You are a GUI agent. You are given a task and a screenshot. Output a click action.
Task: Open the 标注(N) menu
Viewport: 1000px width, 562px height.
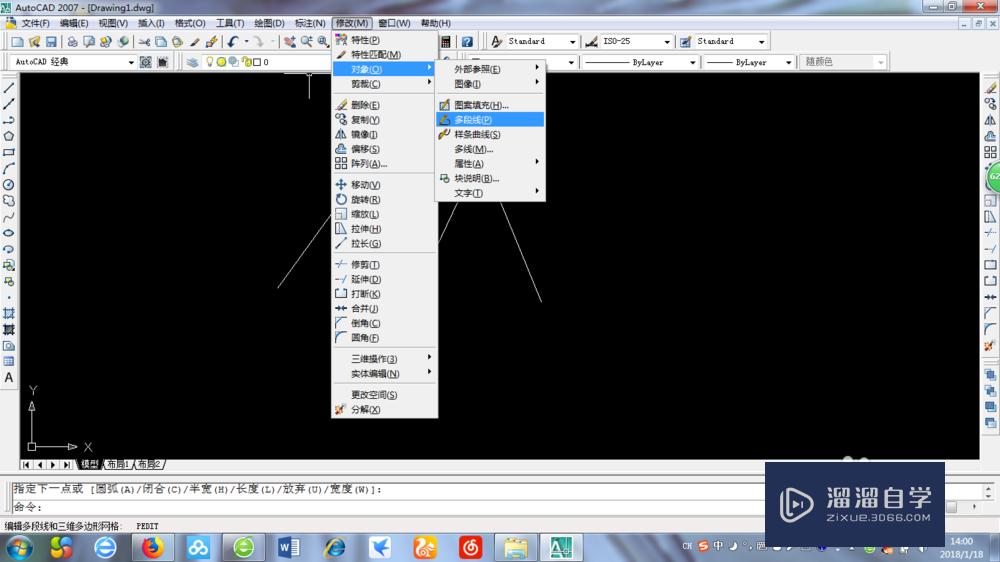[310, 23]
